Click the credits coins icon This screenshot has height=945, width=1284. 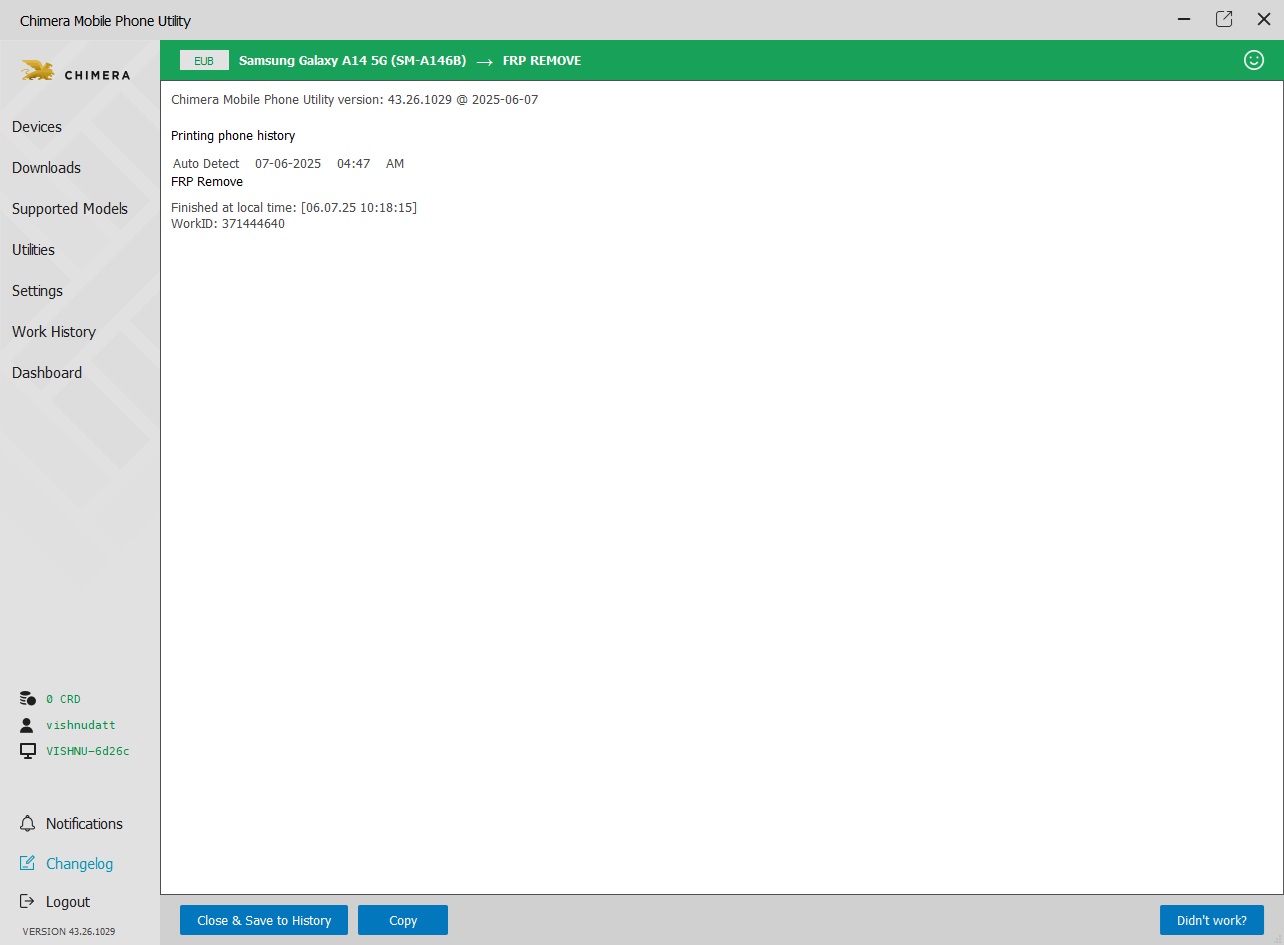28,699
